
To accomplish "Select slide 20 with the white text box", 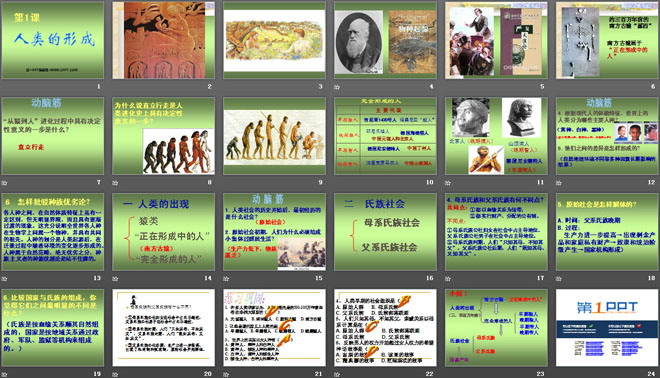I will pyautogui.click(x=163, y=327).
